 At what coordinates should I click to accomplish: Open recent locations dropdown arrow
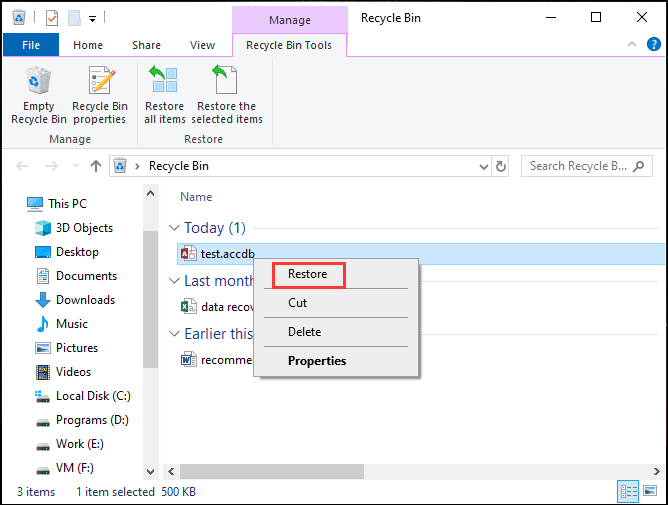[x=75, y=166]
